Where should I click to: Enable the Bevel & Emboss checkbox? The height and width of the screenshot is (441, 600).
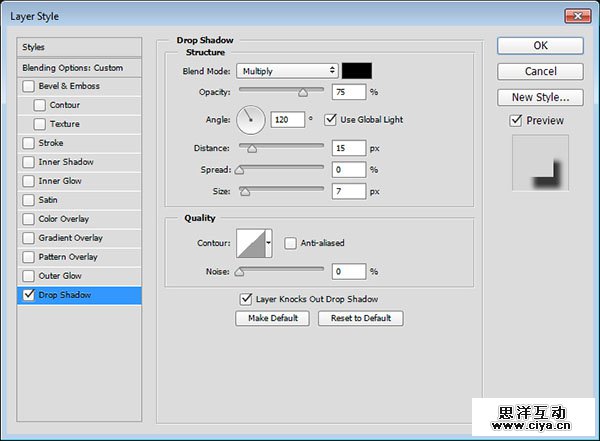click(29, 86)
